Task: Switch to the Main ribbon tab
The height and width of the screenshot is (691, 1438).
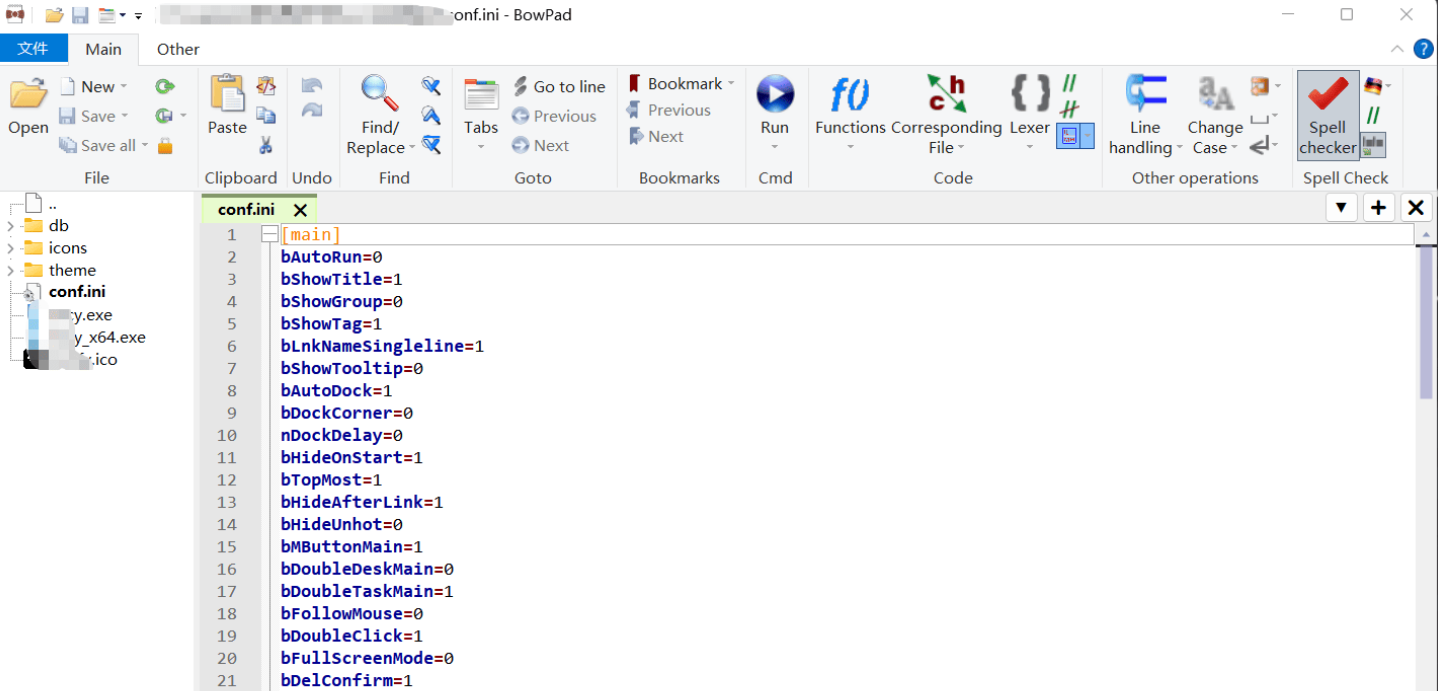Action: pos(103,49)
